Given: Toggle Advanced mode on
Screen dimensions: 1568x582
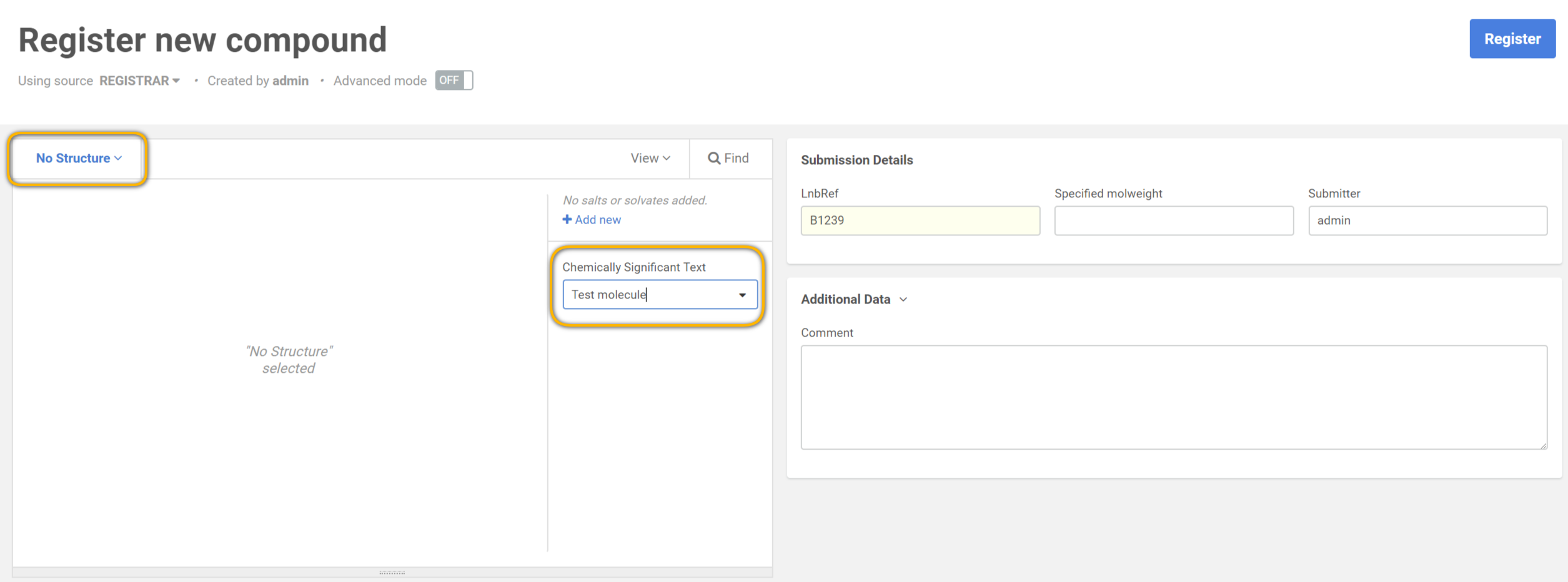Looking at the screenshot, I should click(454, 81).
